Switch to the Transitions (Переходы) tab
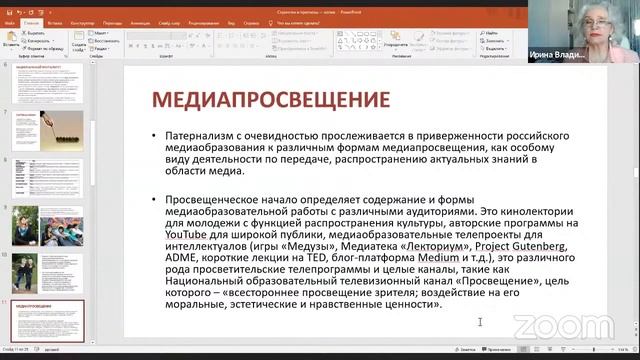 click(x=112, y=23)
